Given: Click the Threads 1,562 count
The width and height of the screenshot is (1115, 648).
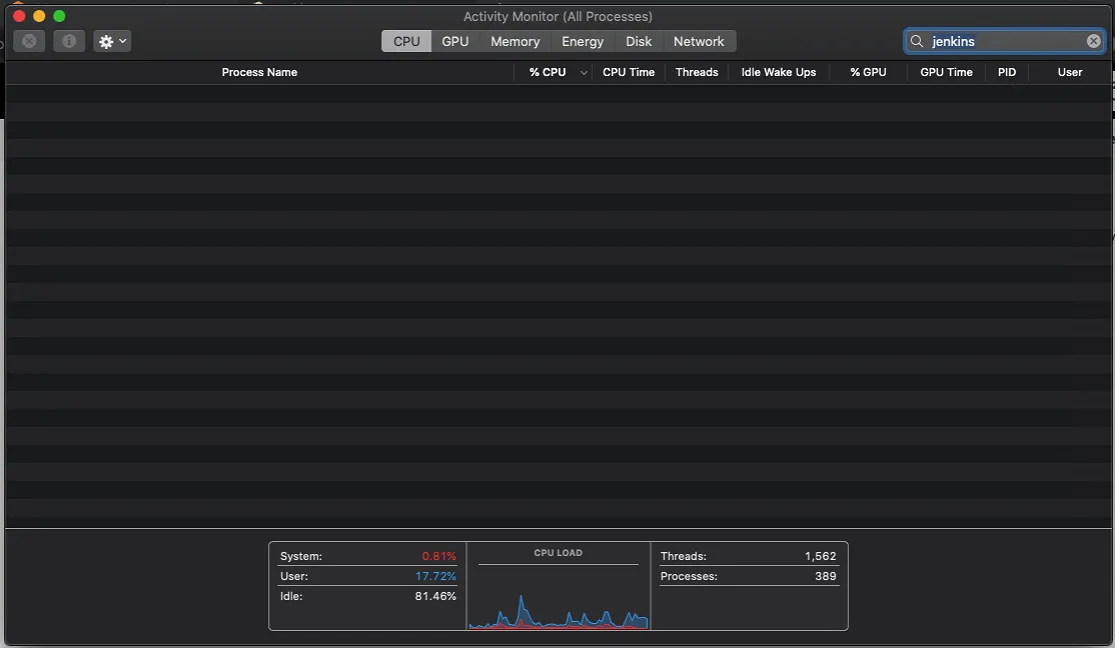Looking at the screenshot, I should (820, 556).
